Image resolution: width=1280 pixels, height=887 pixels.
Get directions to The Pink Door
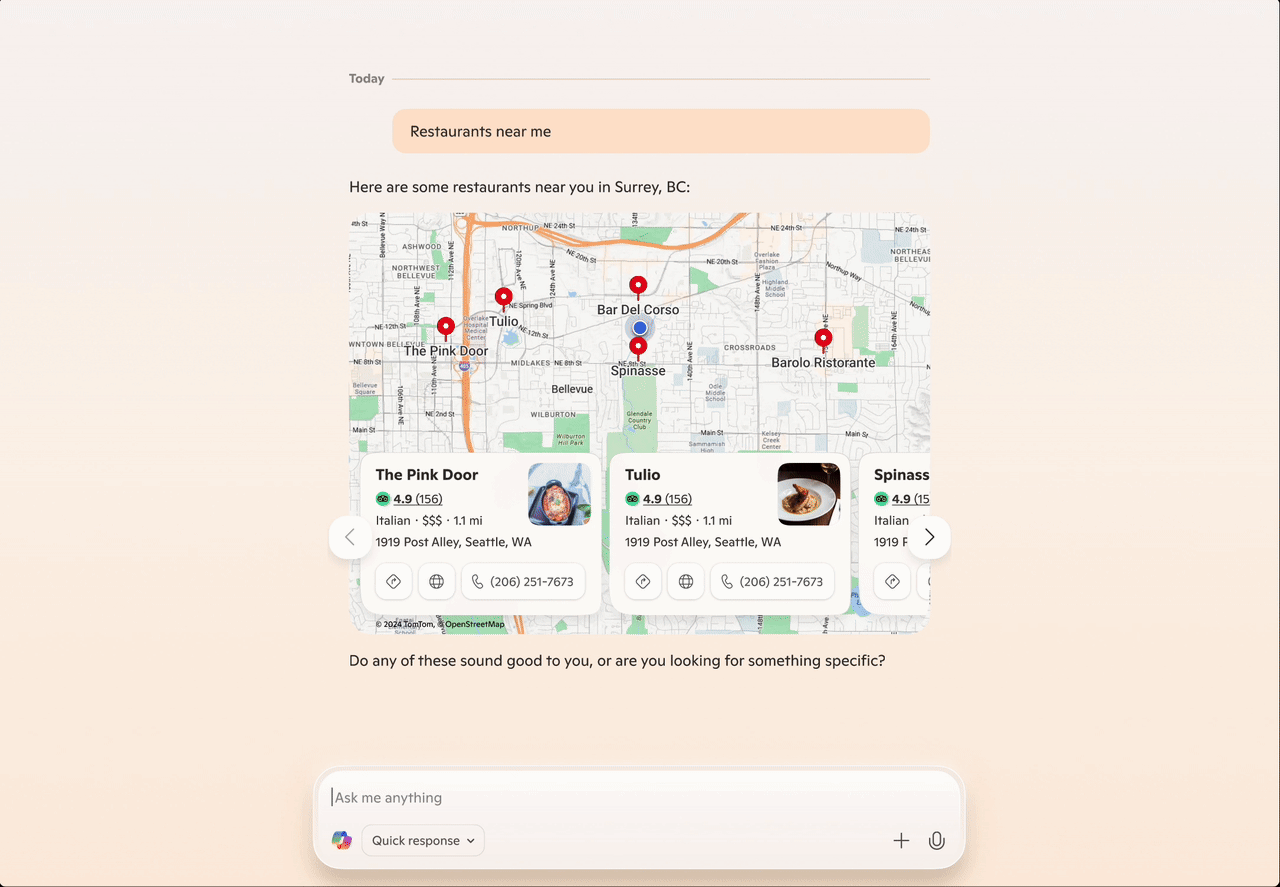tap(394, 581)
